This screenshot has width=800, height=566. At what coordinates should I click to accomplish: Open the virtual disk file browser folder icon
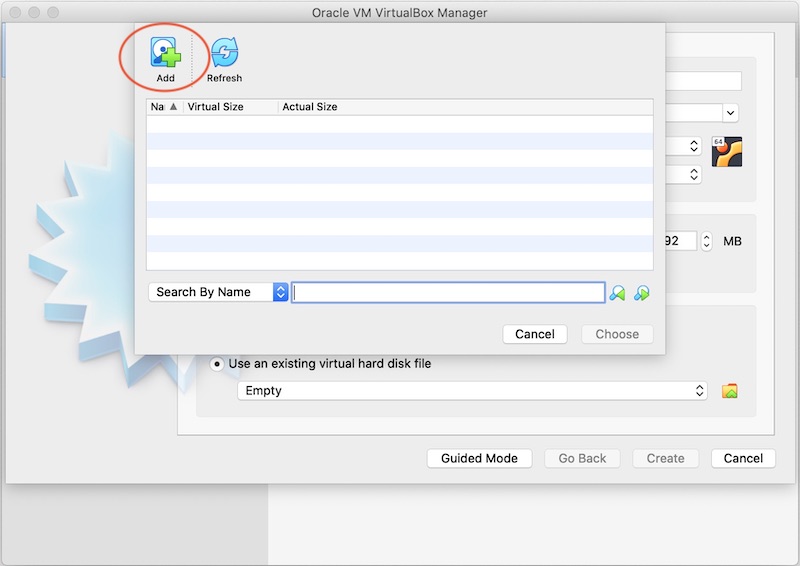coord(729,391)
